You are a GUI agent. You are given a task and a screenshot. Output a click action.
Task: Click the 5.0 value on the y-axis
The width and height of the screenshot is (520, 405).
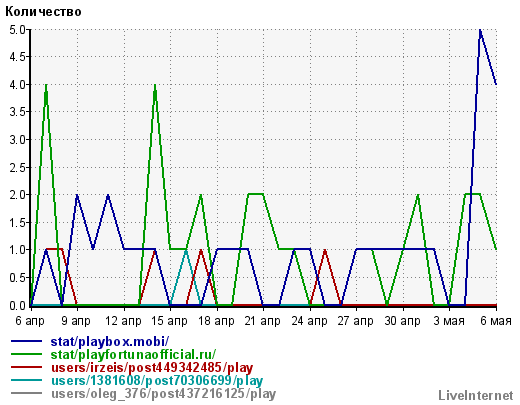(17, 30)
